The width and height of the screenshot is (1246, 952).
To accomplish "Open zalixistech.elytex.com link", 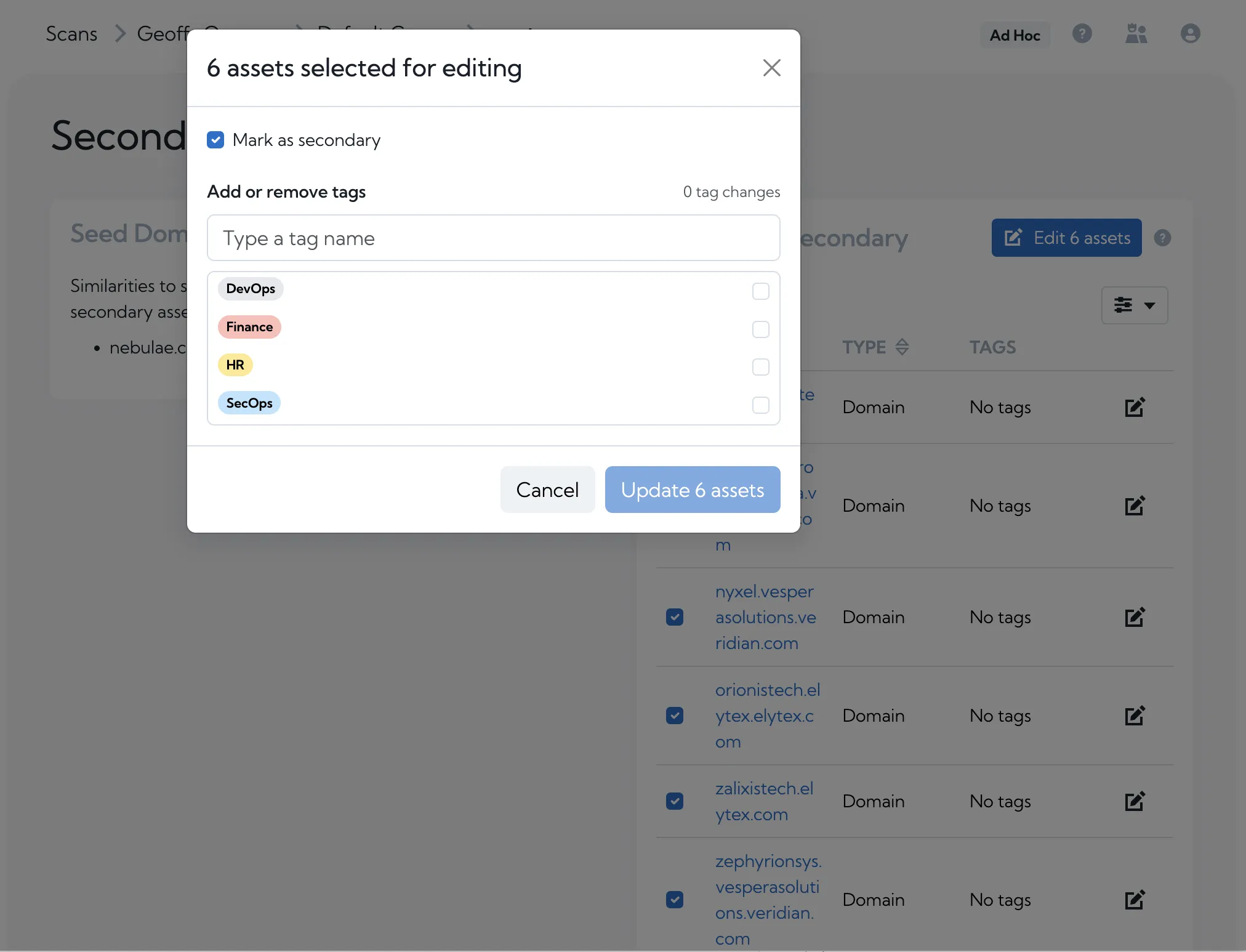I will pyautogui.click(x=765, y=801).
